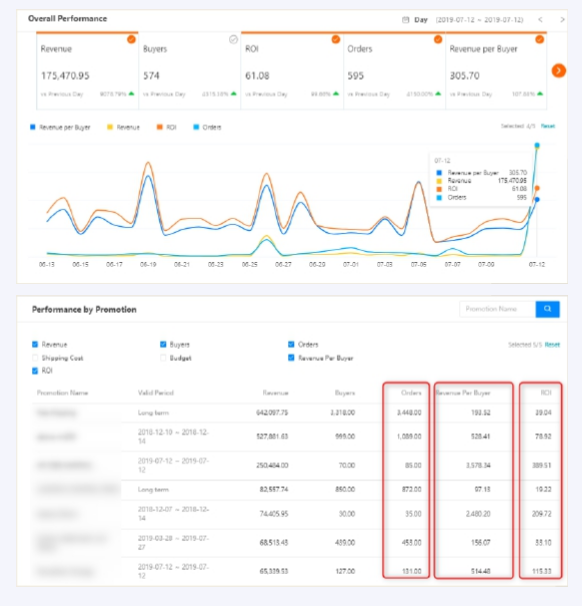This screenshot has width=582, height=606.
Task: Enable the Budget checkbox
Action: point(163,357)
